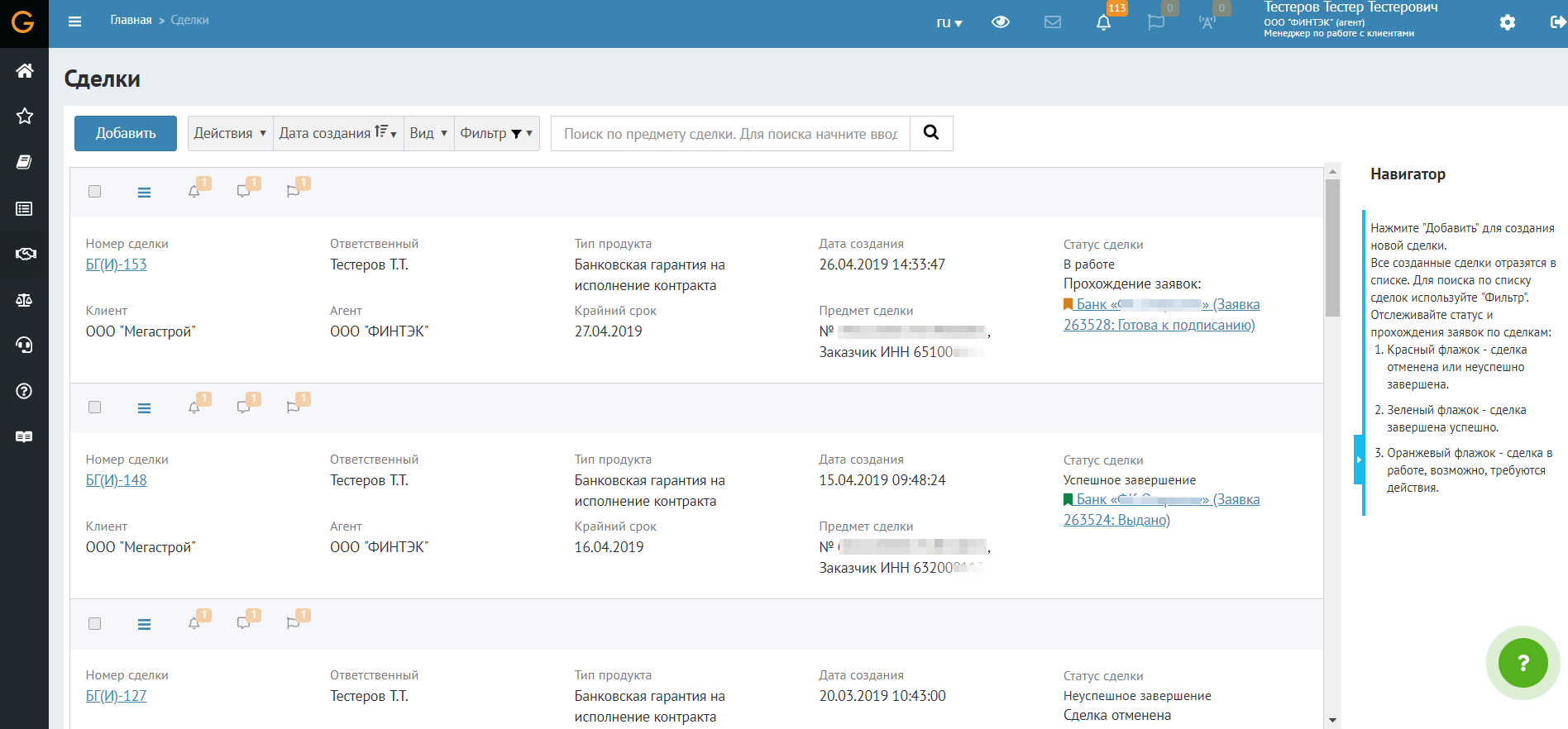Image resolution: width=1568 pixels, height=729 pixels.
Task: Expand the Действия dropdown
Action: 230,133
